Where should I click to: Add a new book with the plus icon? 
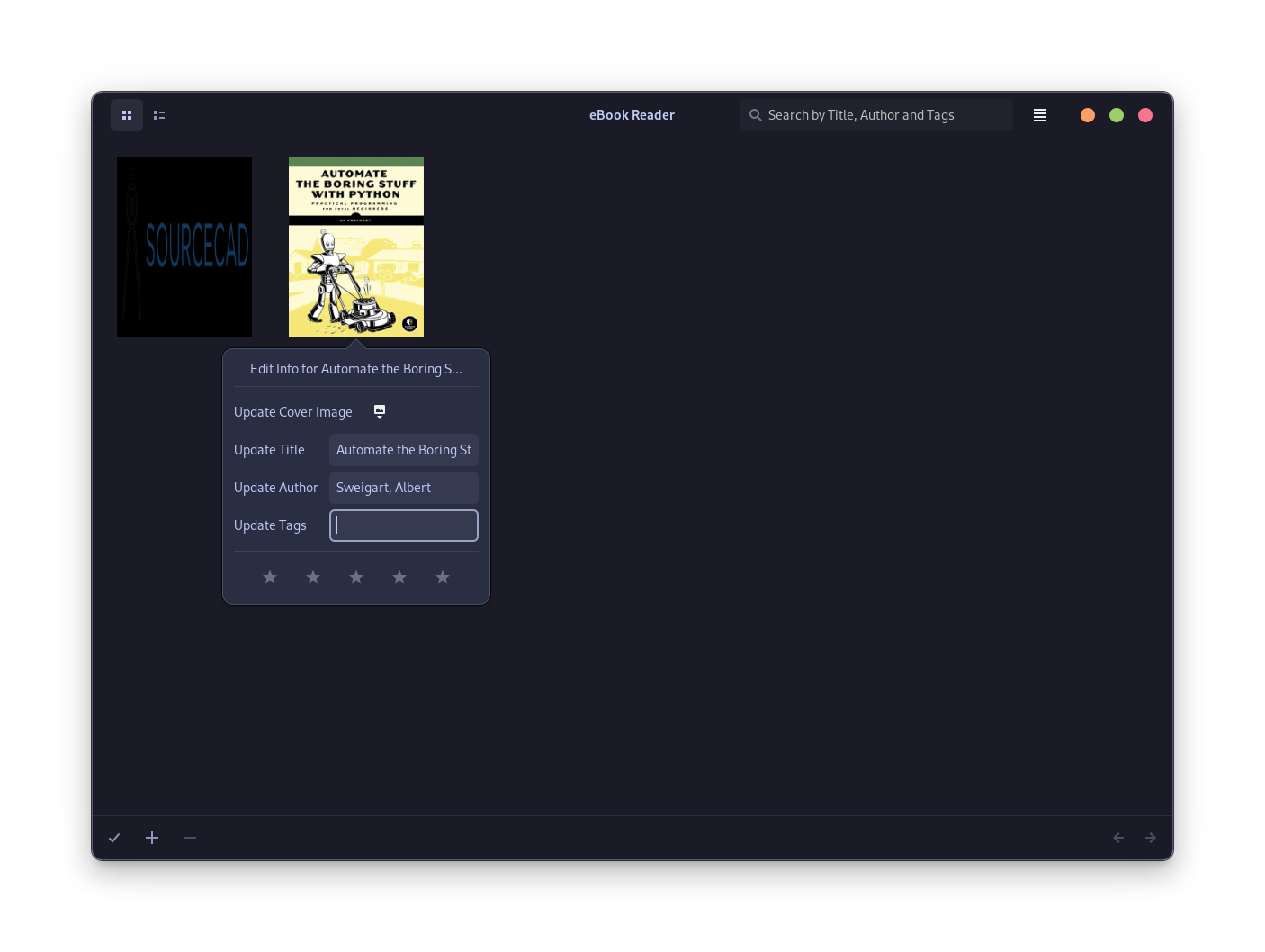[x=152, y=838]
